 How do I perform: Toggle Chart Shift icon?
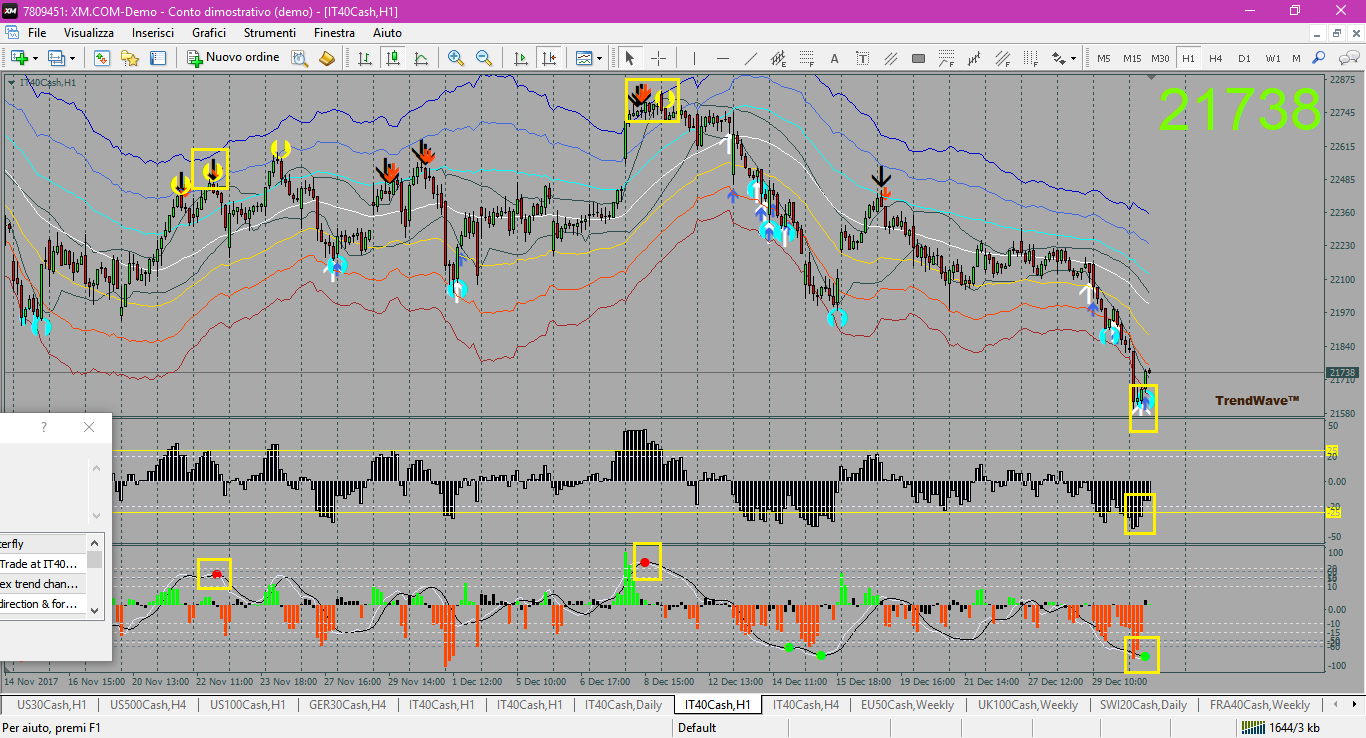tap(549, 58)
